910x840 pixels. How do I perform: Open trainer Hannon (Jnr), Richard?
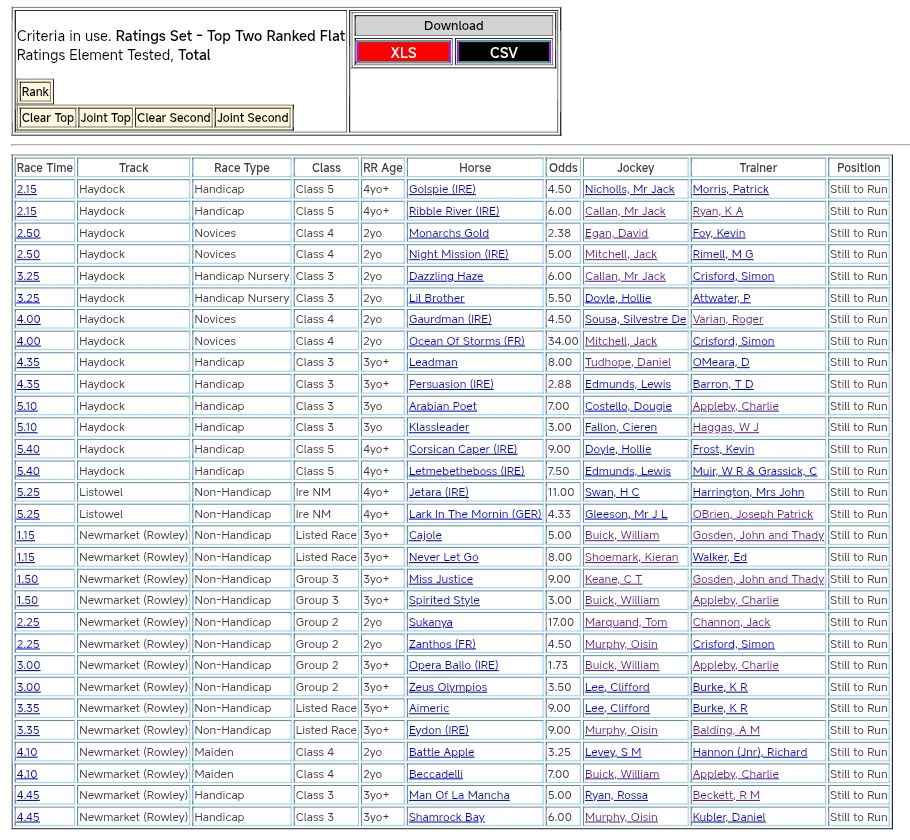[x=749, y=752]
